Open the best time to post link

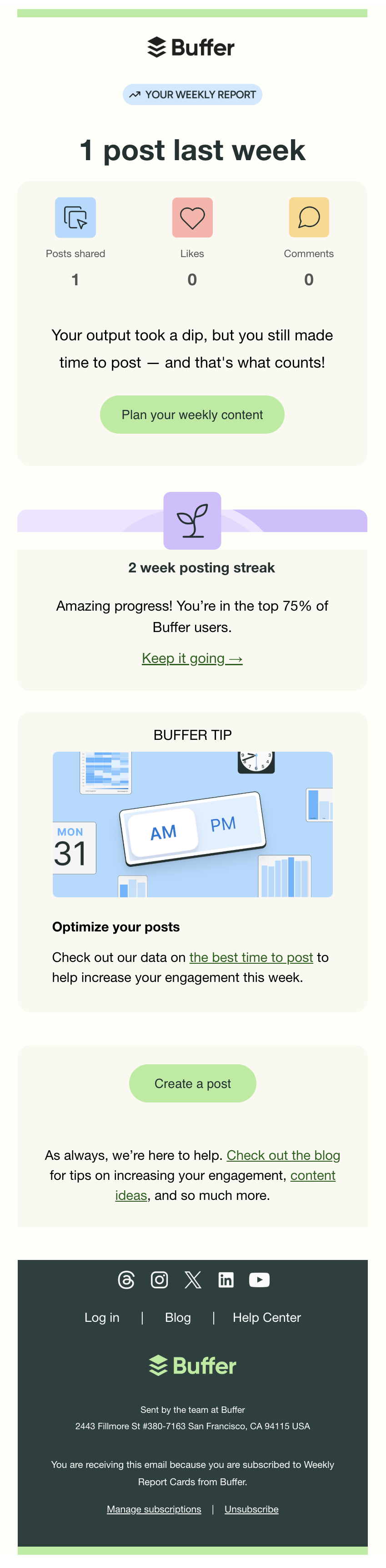251,957
